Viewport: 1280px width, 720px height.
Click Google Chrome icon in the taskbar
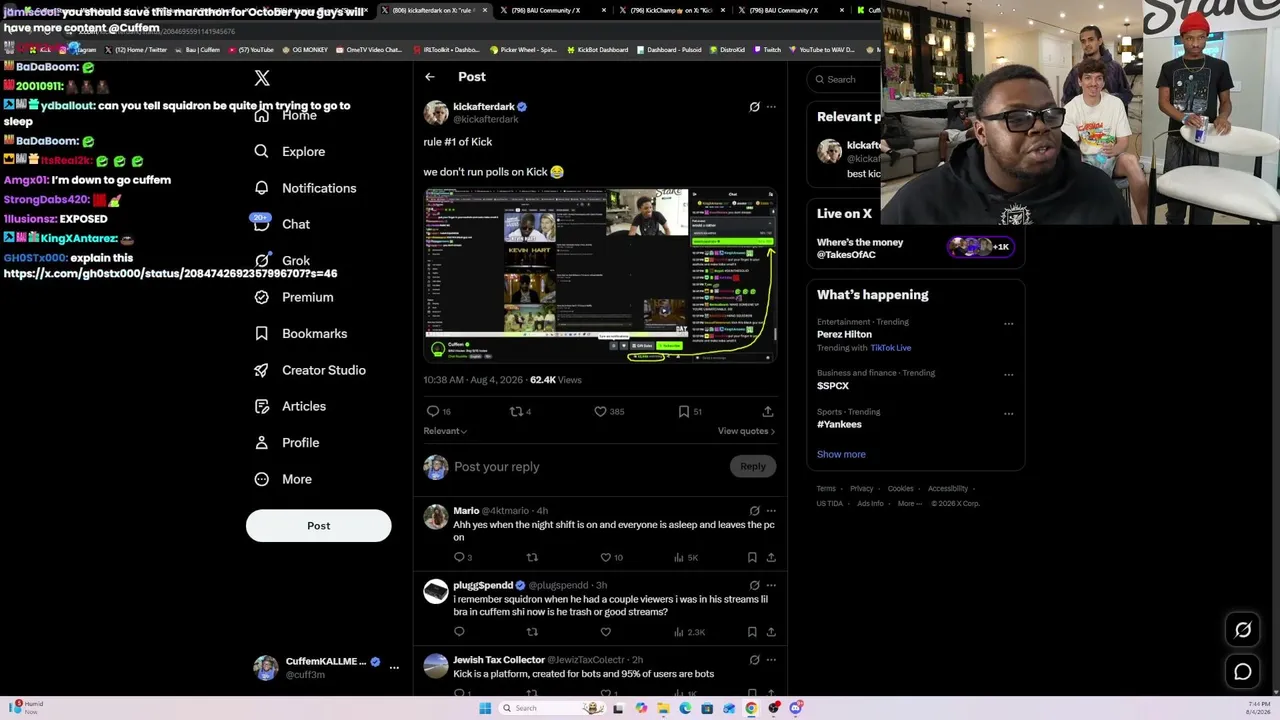tap(751, 708)
